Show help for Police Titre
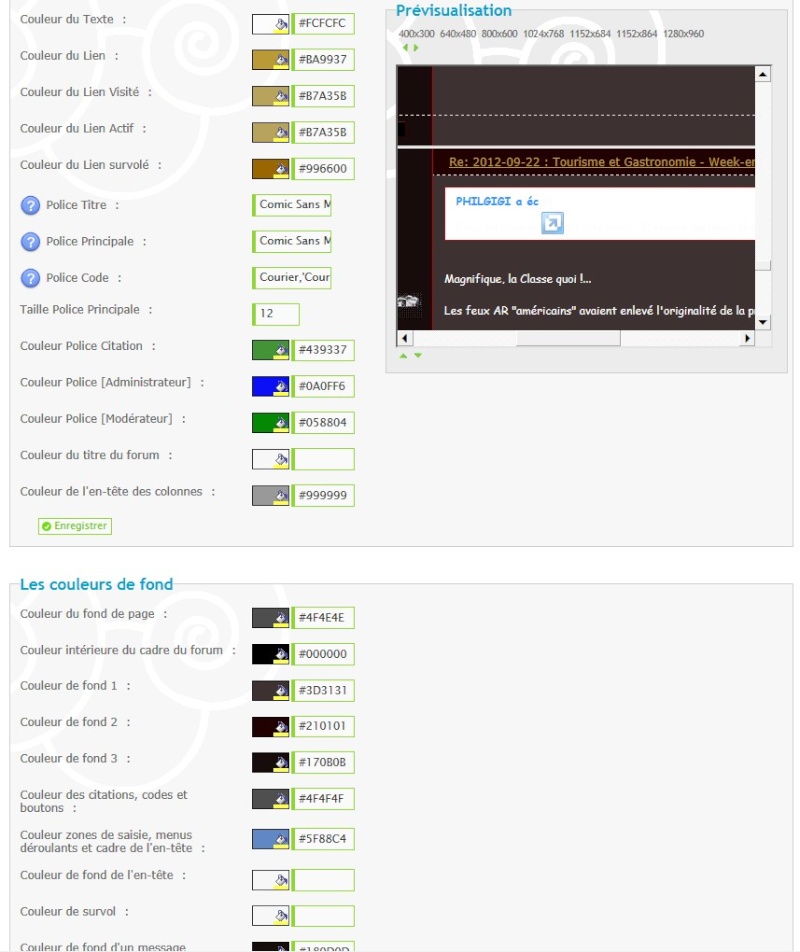The height and width of the screenshot is (952, 800). (30, 206)
